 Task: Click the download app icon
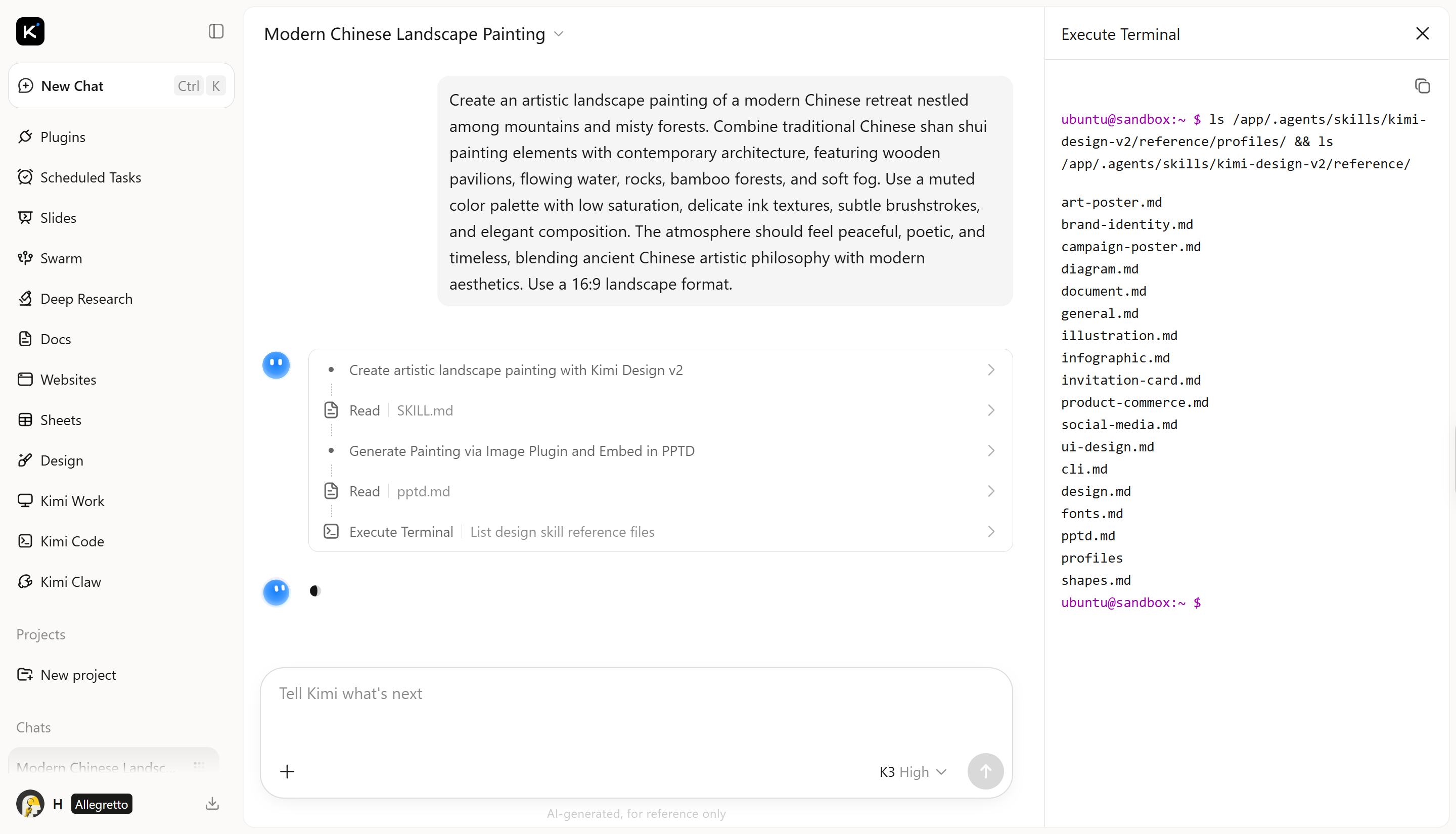[x=212, y=804]
